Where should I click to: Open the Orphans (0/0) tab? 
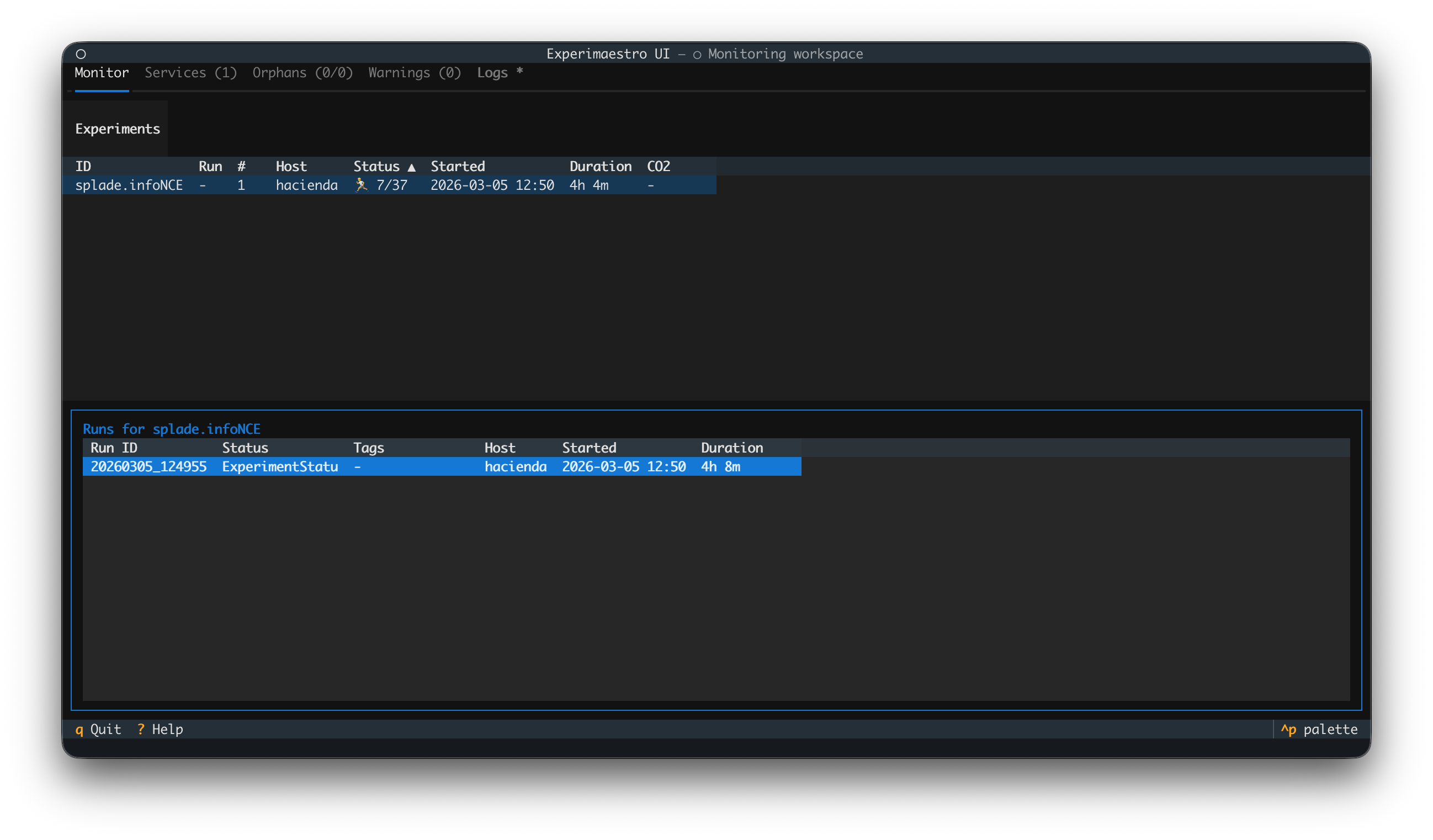point(302,73)
